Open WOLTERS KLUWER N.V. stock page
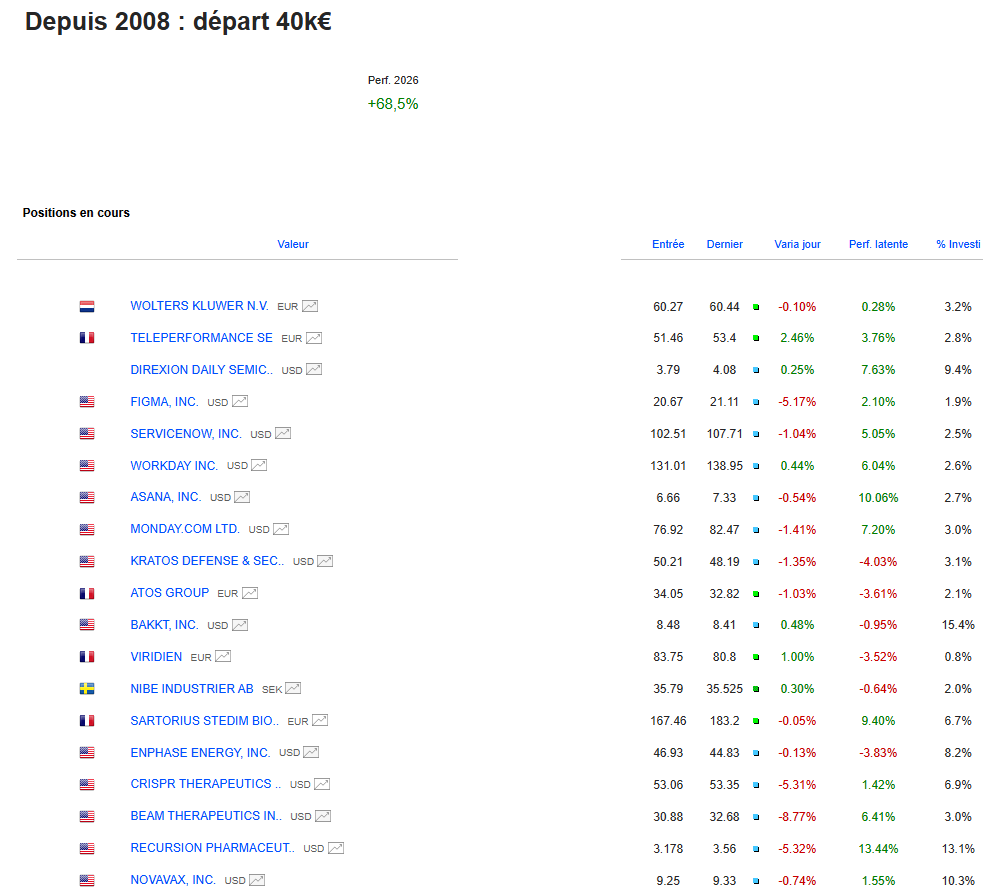The height and width of the screenshot is (896, 983). [199, 306]
